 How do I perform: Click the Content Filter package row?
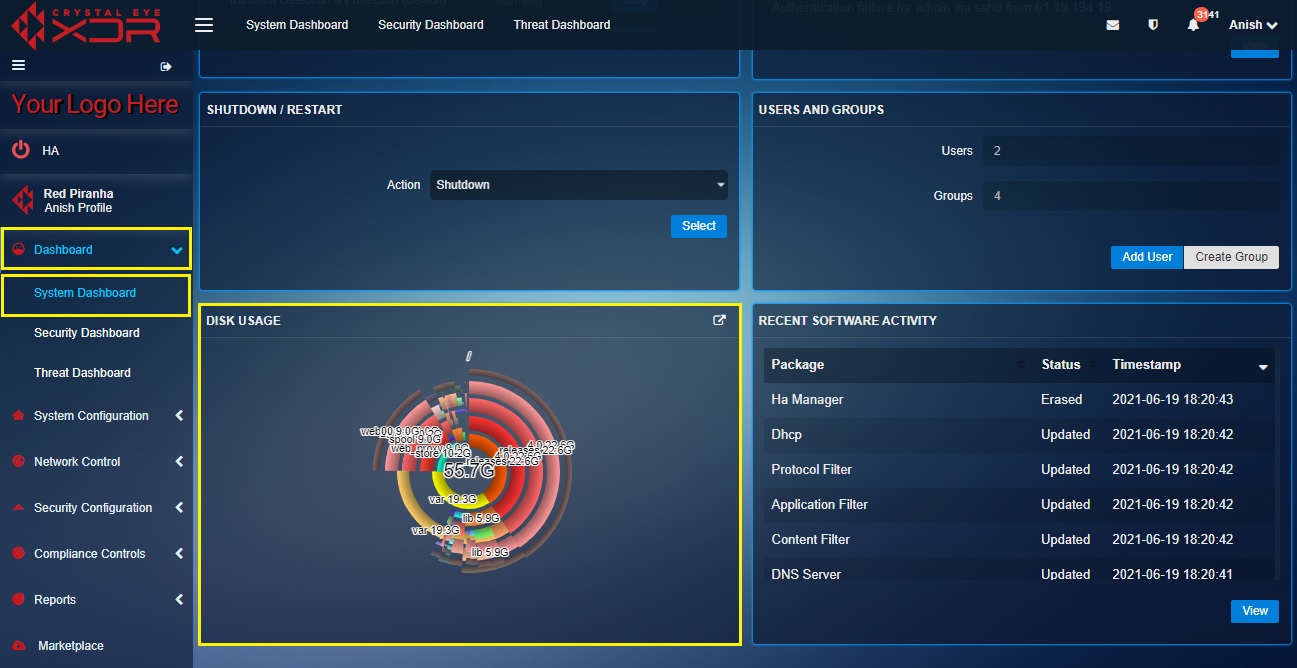coord(1020,540)
